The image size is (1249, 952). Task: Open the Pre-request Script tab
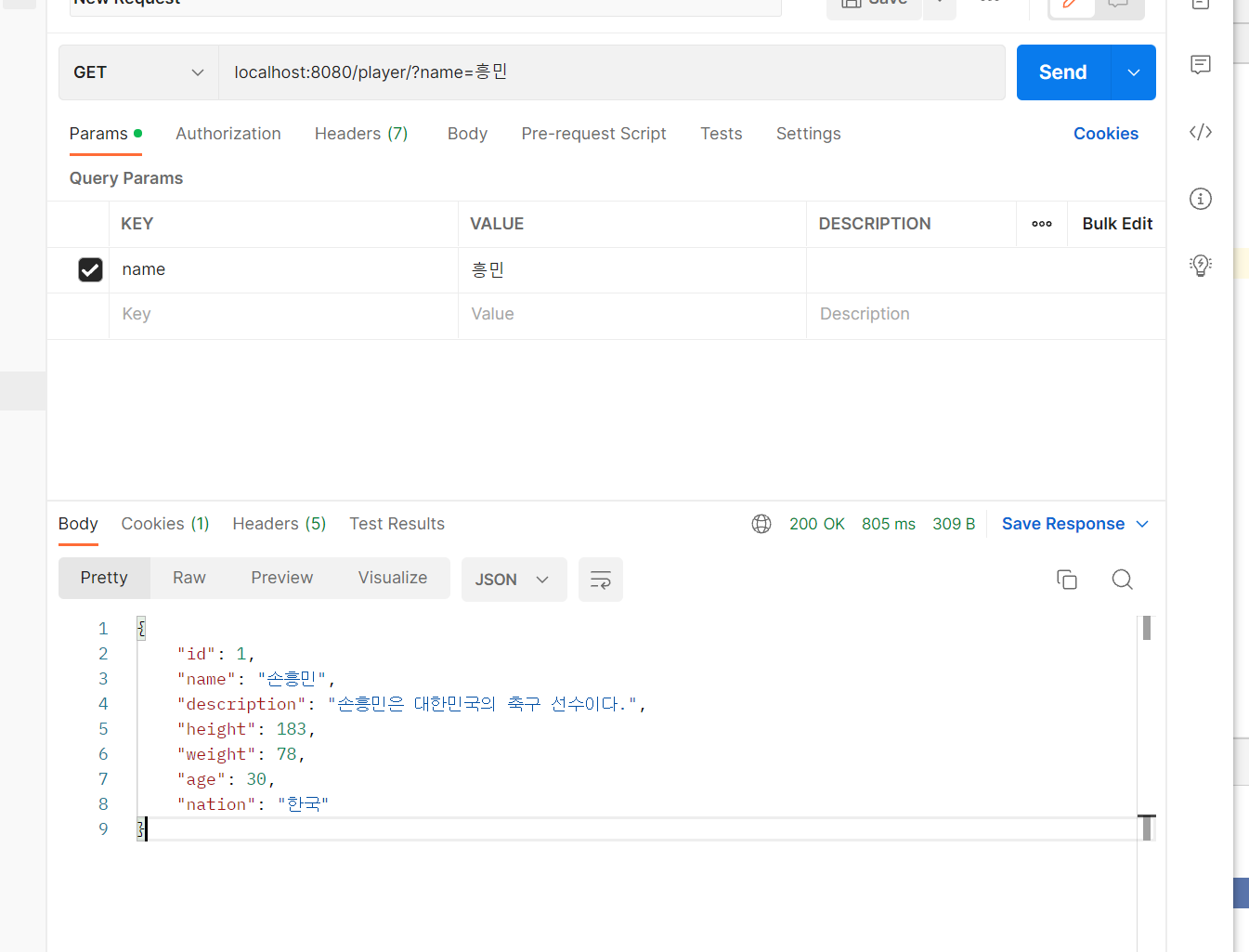(x=593, y=134)
